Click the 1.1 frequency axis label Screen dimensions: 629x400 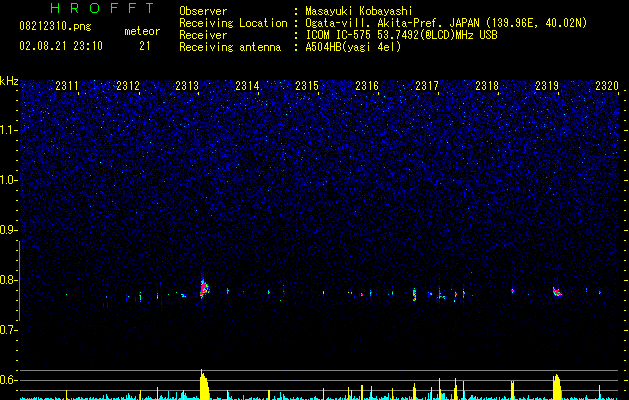click(x=9, y=130)
